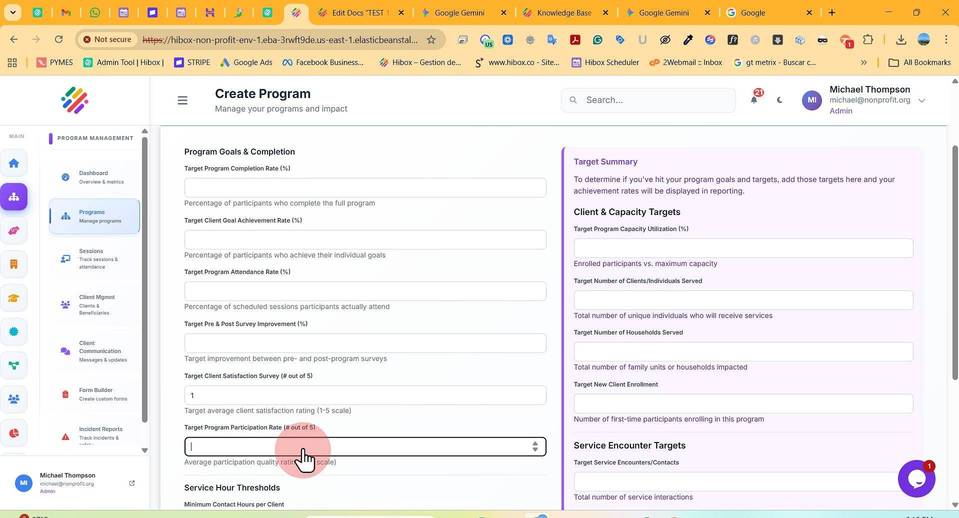This screenshot has height=518, width=959.
Task: Click the hamburger menu icon
Action: click(x=182, y=100)
